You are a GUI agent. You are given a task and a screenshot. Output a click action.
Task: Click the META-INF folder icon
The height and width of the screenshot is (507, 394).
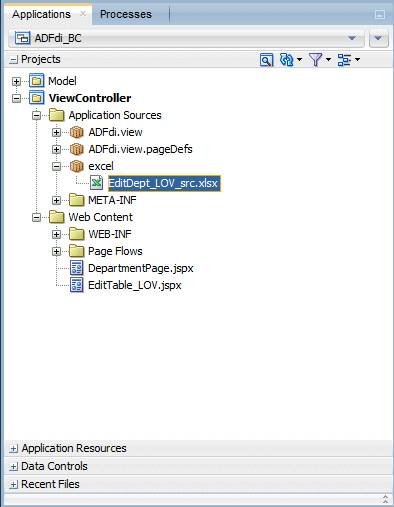[x=76, y=200]
